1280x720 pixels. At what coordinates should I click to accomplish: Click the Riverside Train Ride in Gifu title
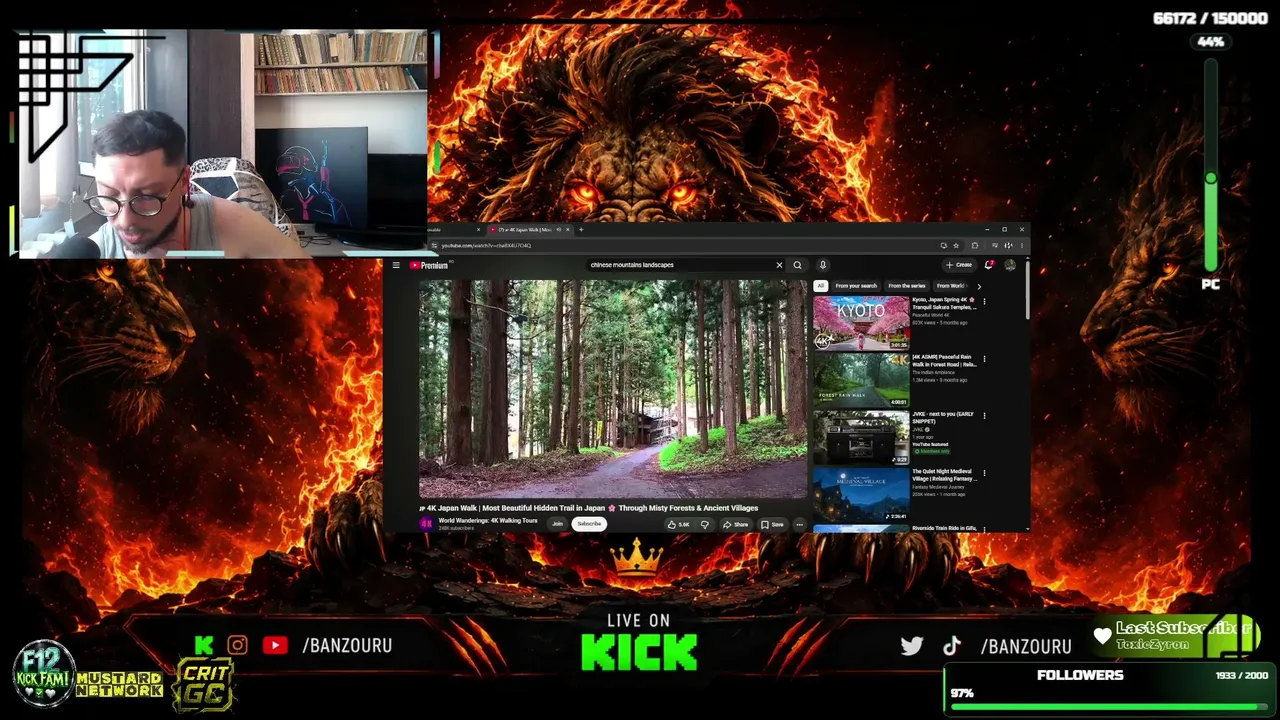pyautogui.click(x=944, y=528)
